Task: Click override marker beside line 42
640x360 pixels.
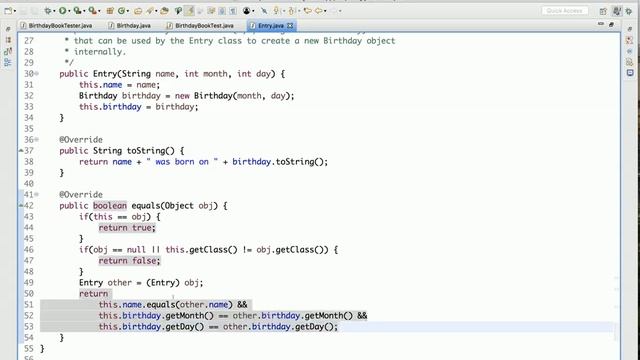Action: tap(21, 206)
